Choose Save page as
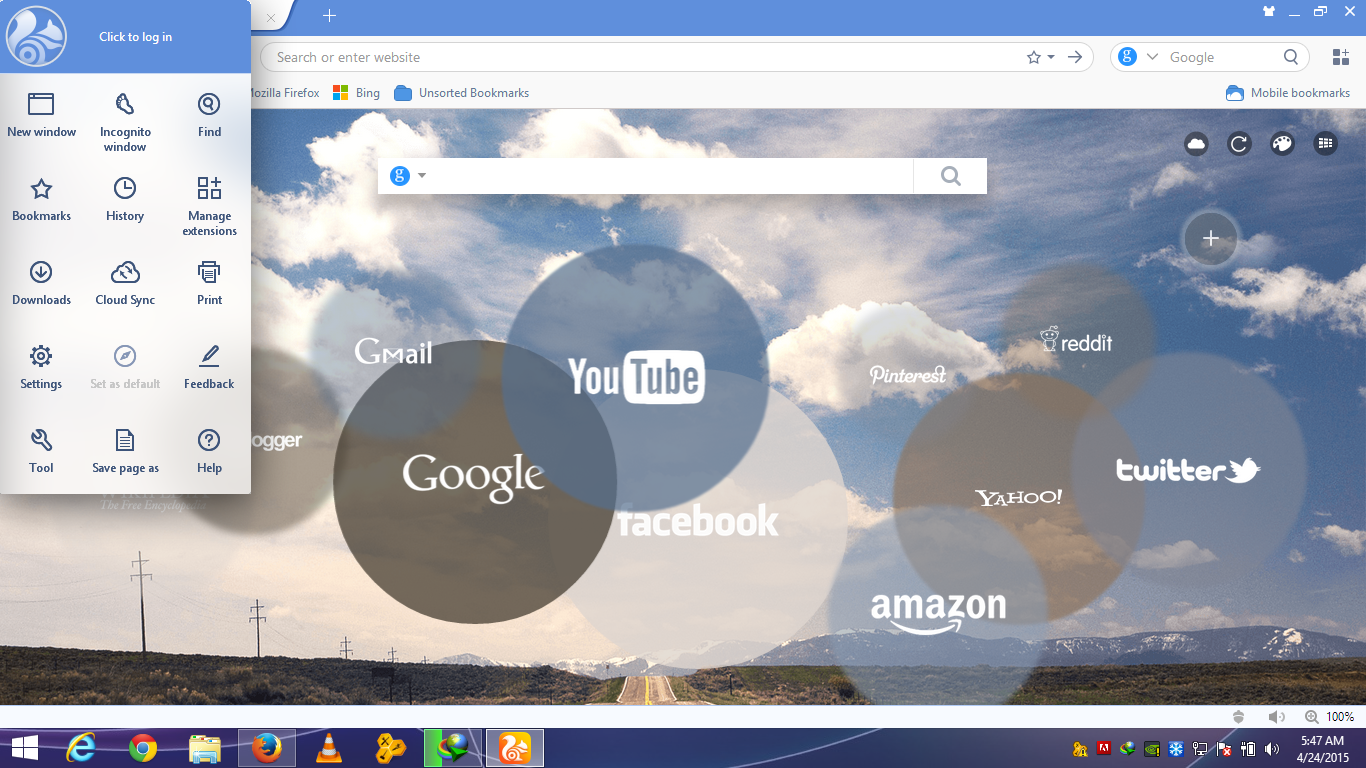This screenshot has width=1366, height=768. (125, 451)
